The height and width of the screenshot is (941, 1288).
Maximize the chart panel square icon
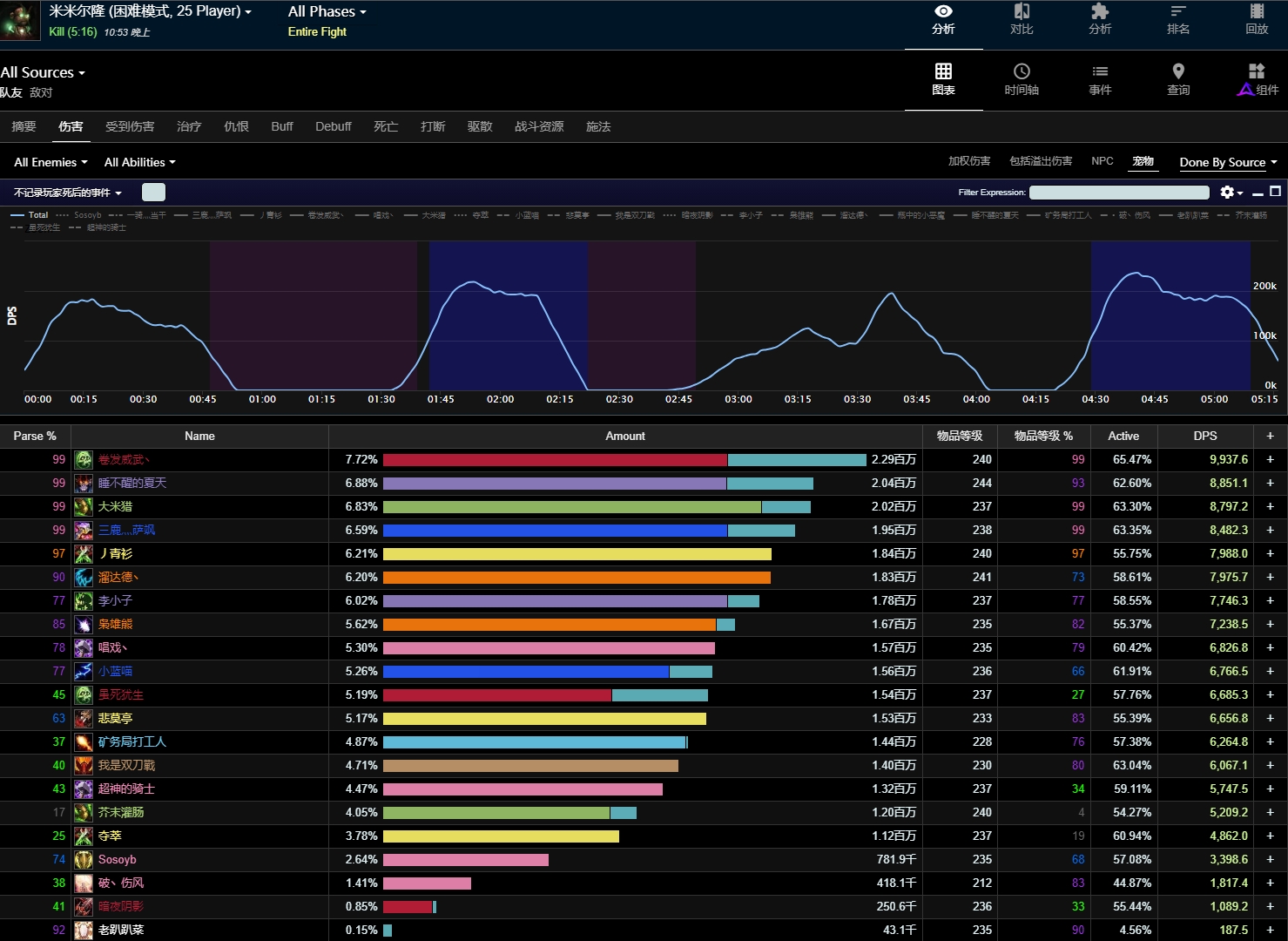(1276, 192)
